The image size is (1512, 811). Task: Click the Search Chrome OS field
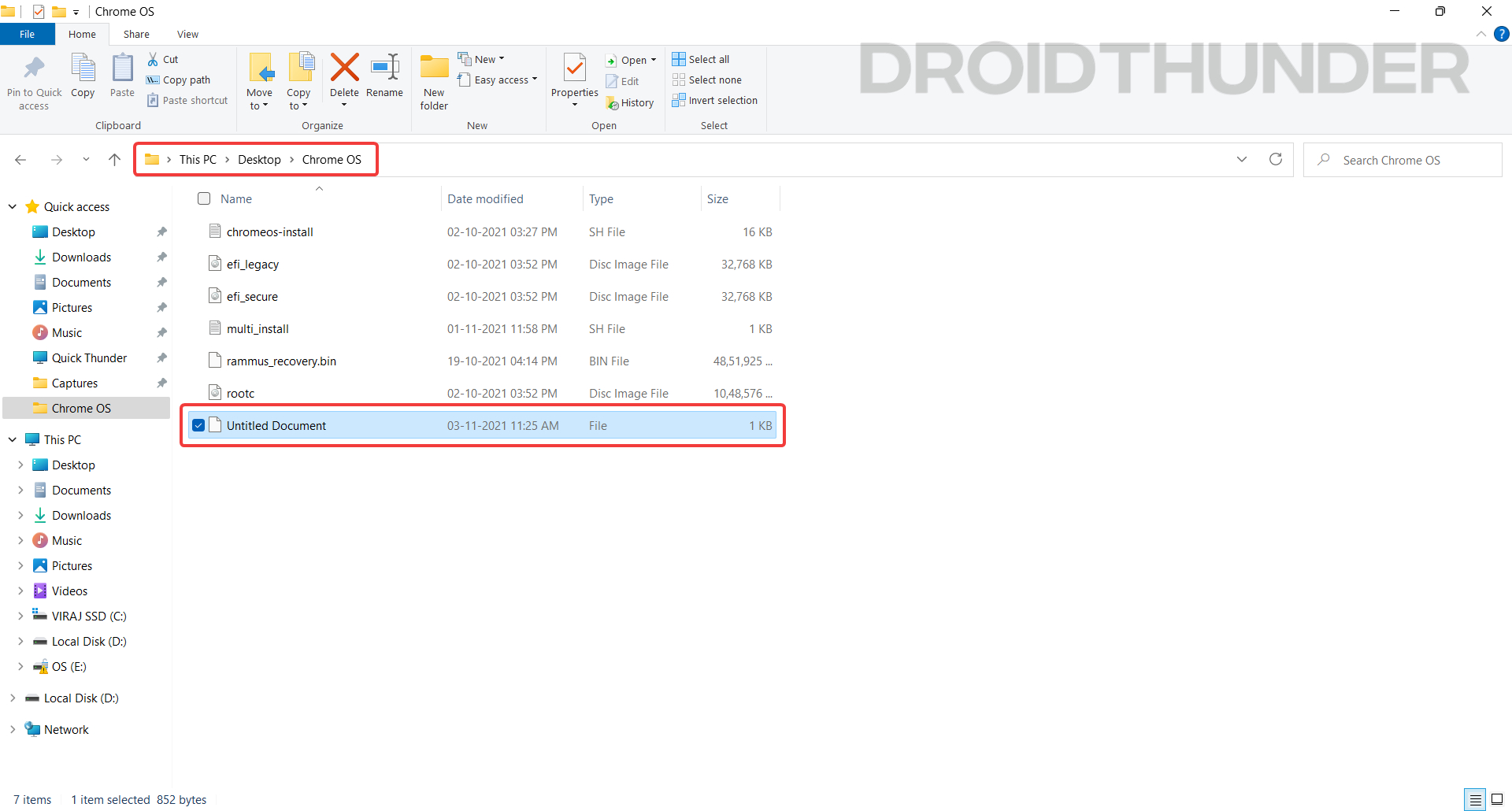[x=1403, y=160]
